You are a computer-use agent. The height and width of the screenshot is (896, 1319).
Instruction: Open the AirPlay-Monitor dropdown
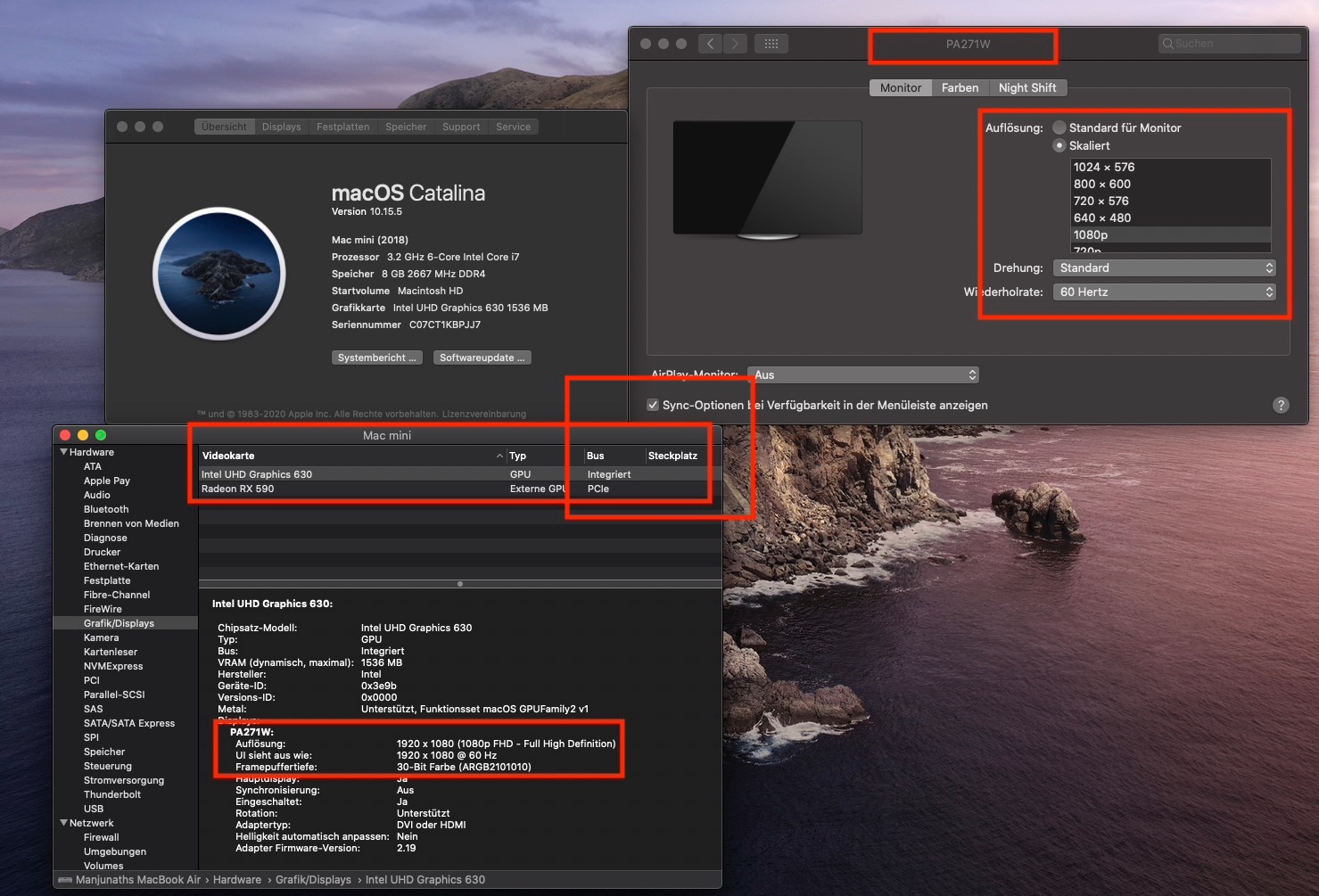863,374
